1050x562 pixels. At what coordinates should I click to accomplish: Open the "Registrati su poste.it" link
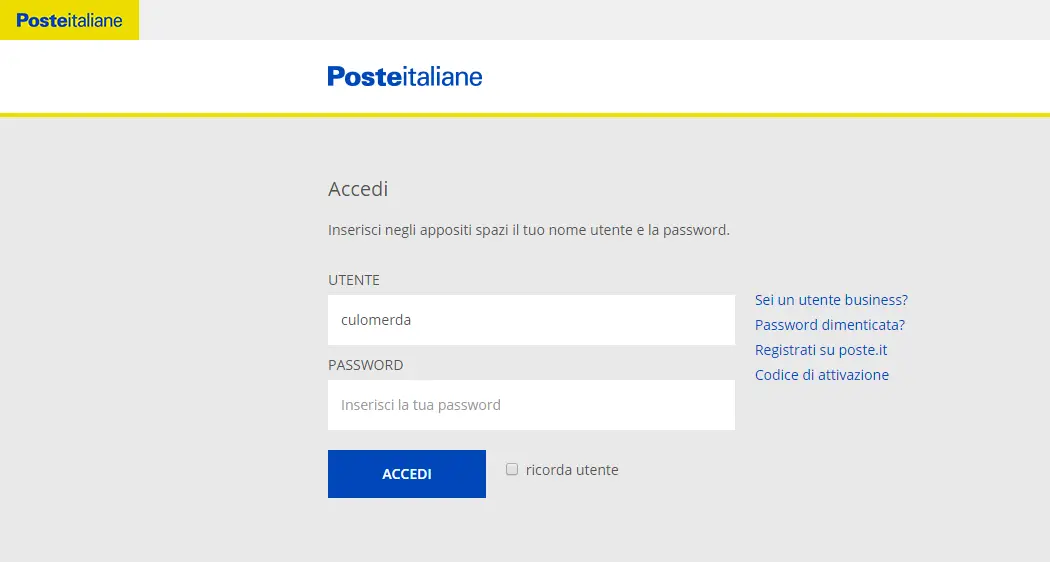coord(821,350)
